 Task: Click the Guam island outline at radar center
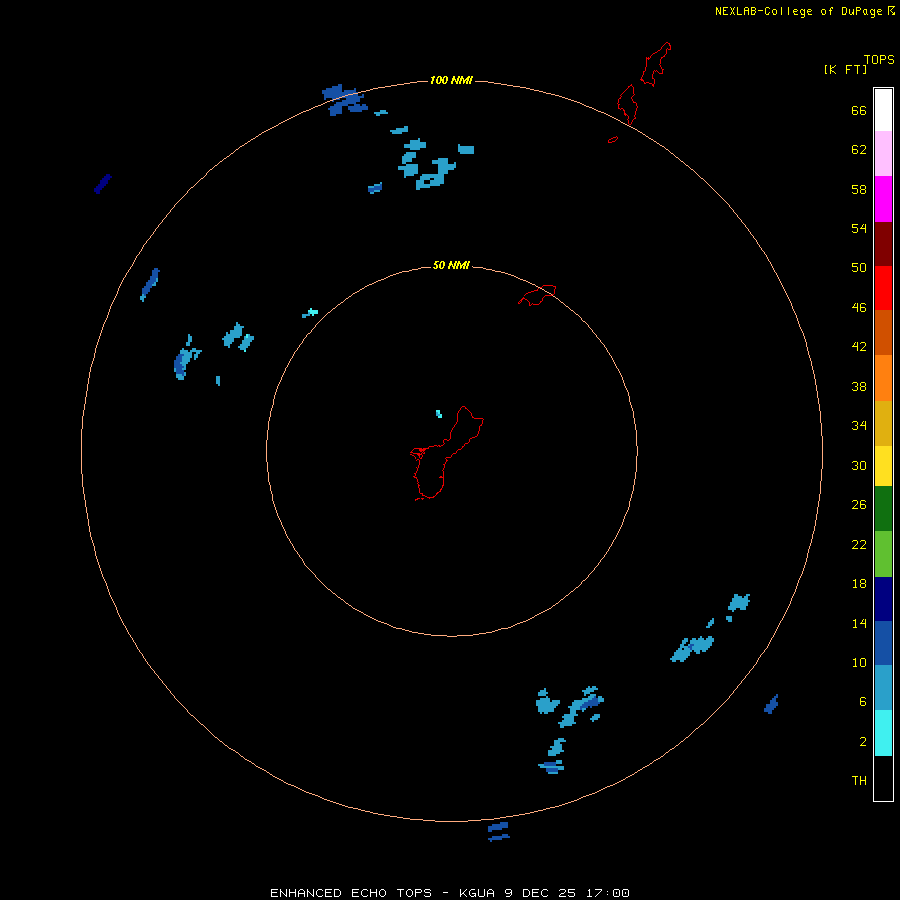(447, 453)
